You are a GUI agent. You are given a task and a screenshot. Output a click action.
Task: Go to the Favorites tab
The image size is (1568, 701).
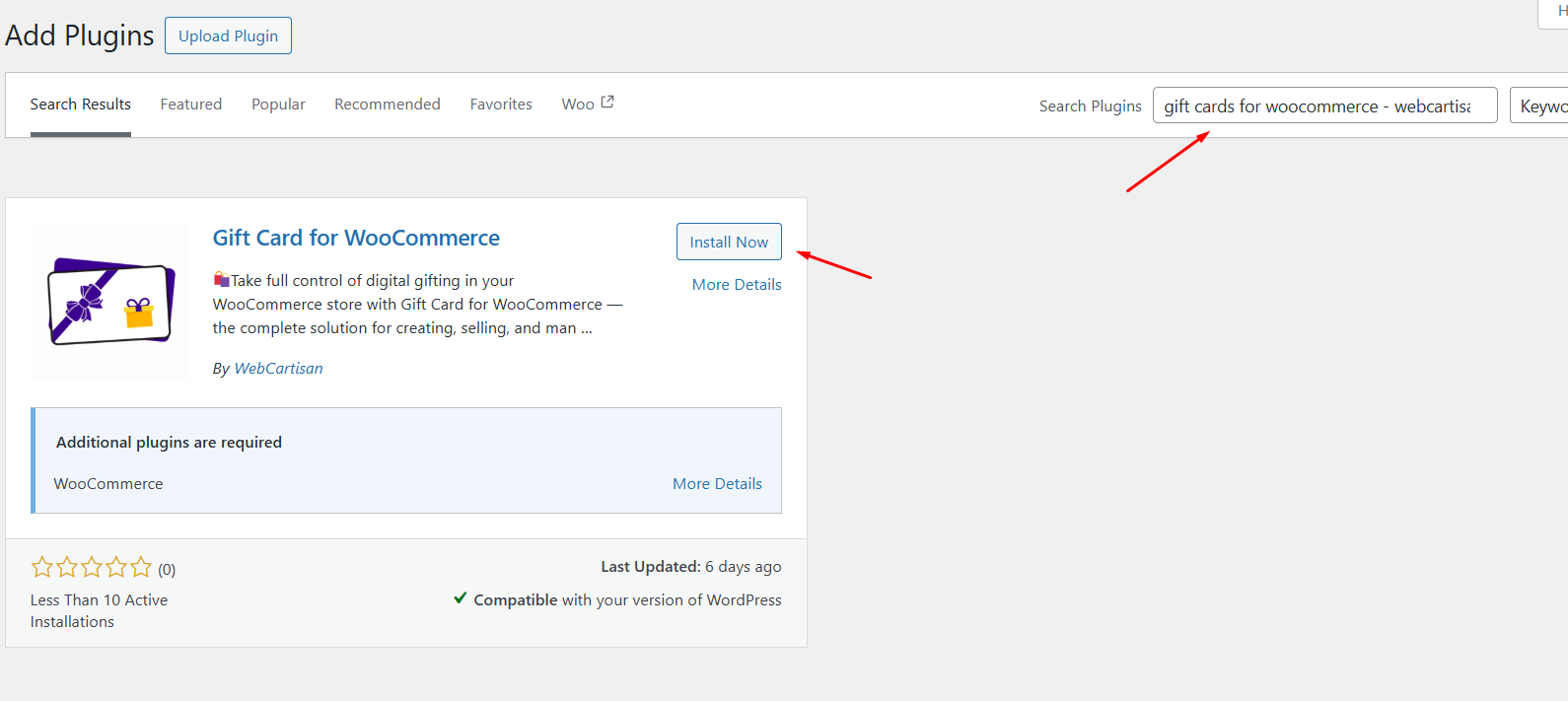[501, 105]
